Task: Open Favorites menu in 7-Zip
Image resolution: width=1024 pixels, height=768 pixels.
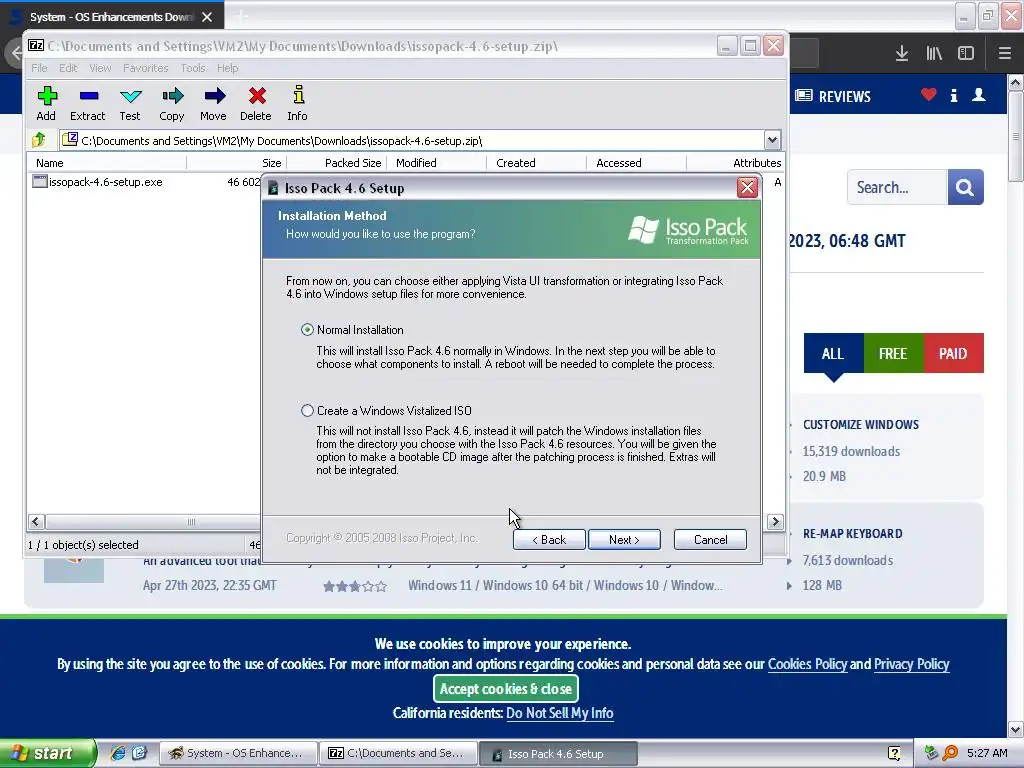Action: coord(146,68)
